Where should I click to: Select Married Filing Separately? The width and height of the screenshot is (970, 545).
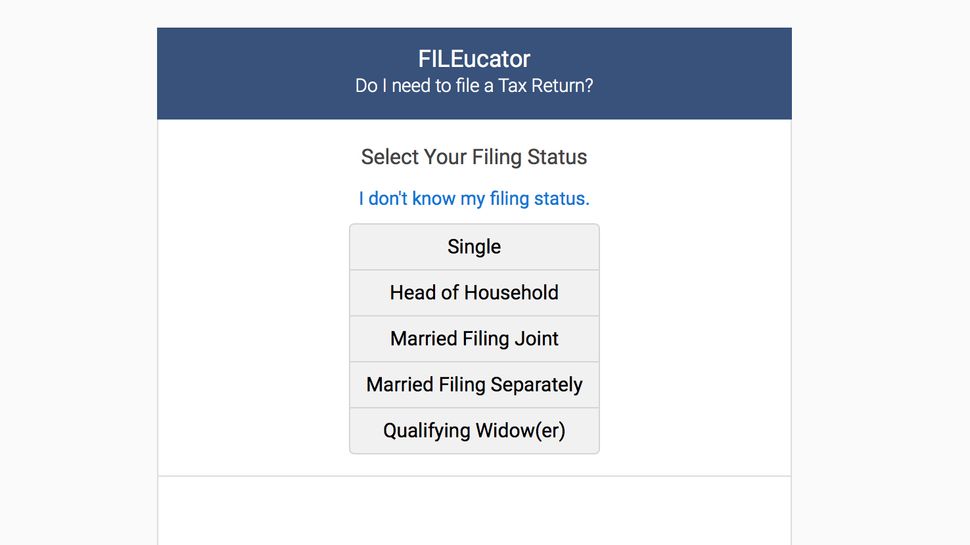click(474, 385)
